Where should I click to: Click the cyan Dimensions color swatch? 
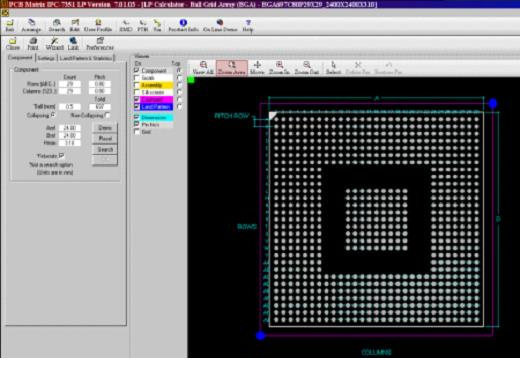pyautogui.click(x=157, y=117)
